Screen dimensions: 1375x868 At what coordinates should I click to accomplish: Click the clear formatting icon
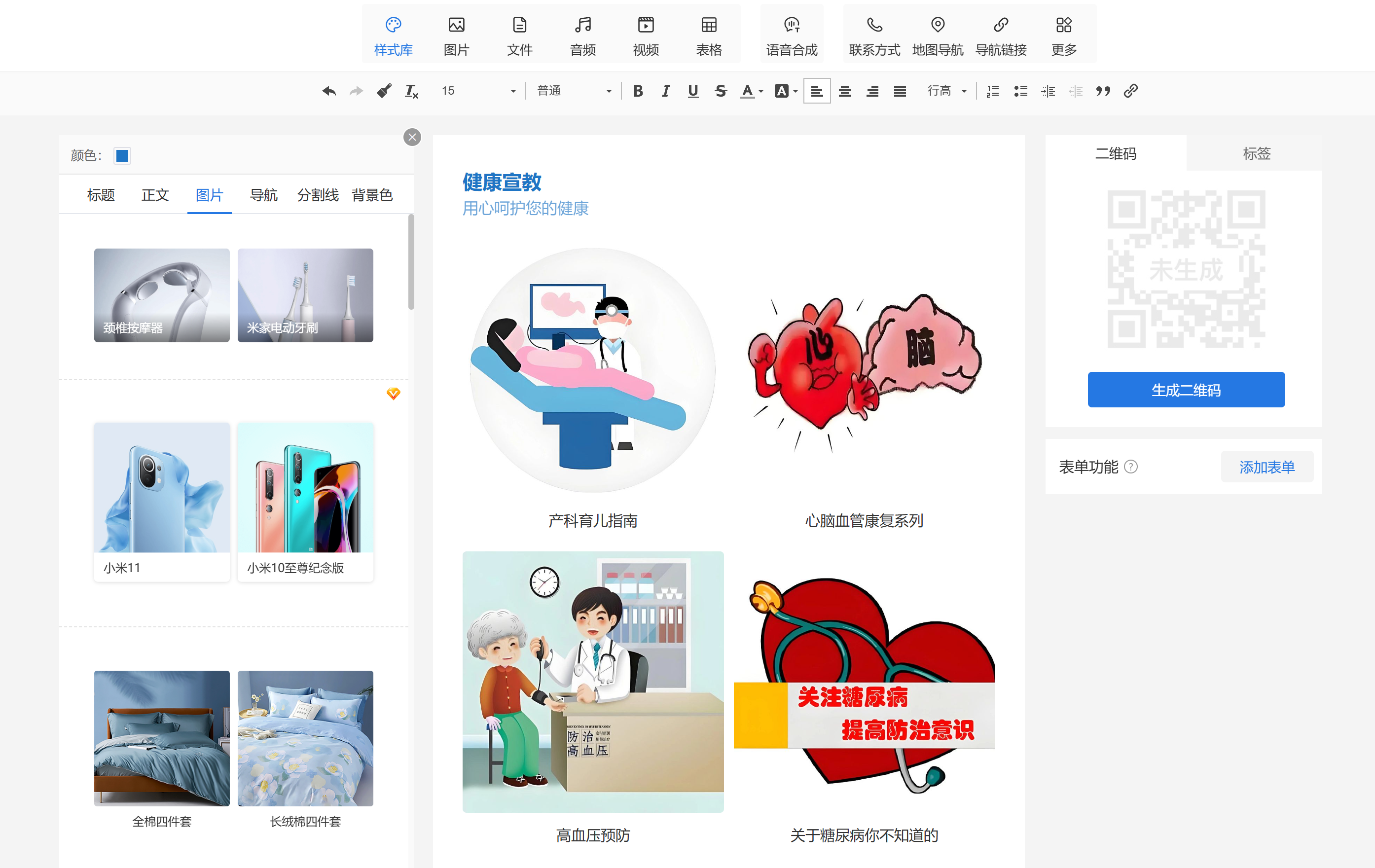point(411,91)
